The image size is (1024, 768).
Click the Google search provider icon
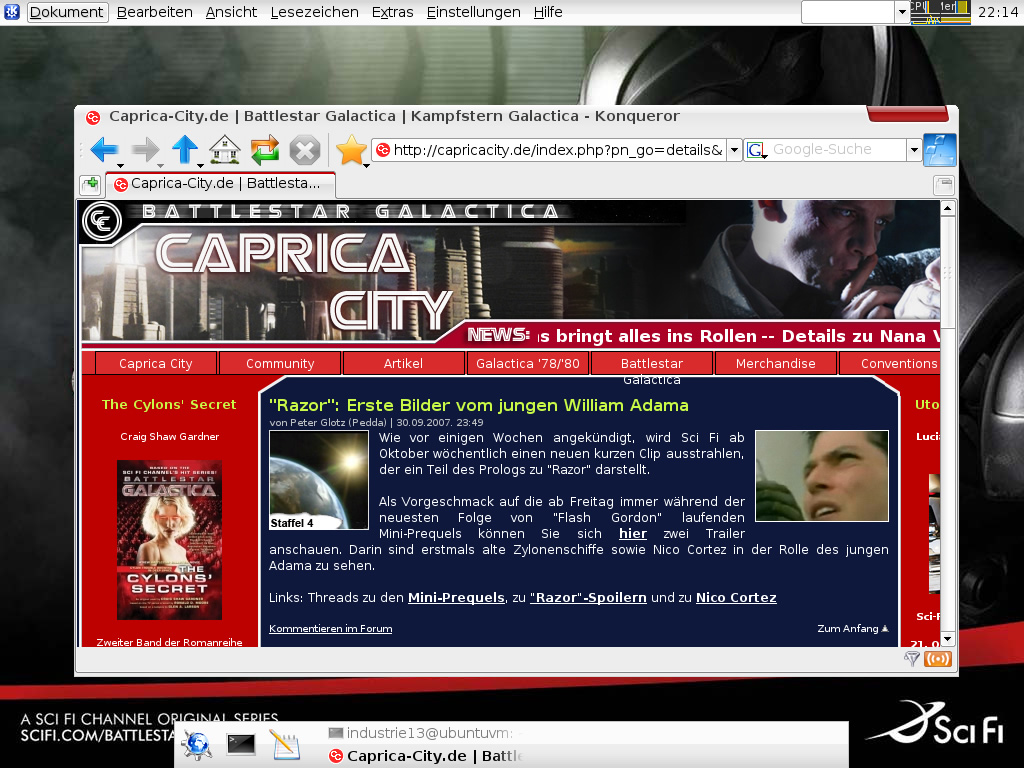click(x=756, y=150)
